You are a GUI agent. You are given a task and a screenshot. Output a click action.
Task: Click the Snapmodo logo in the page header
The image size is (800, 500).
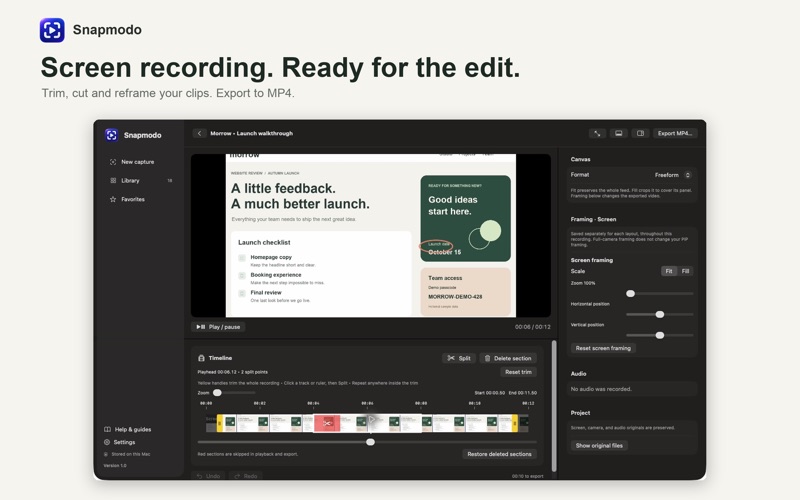(52, 30)
